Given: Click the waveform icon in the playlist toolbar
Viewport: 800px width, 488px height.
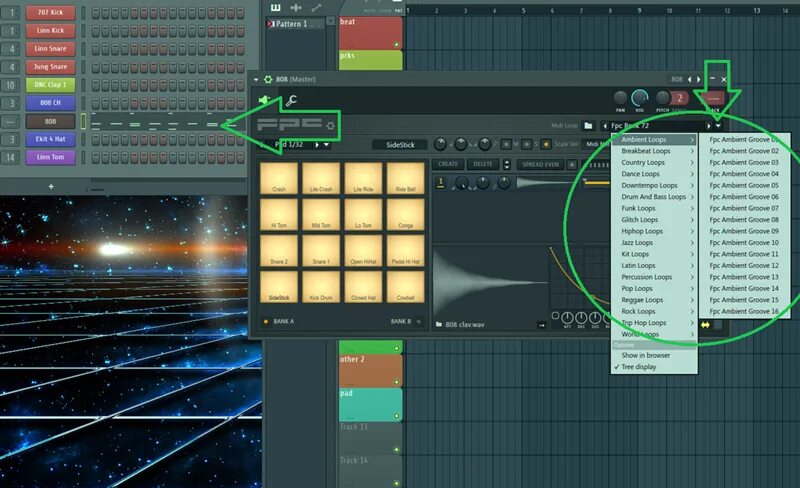Looking at the screenshot, I should [x=296, y=7].
